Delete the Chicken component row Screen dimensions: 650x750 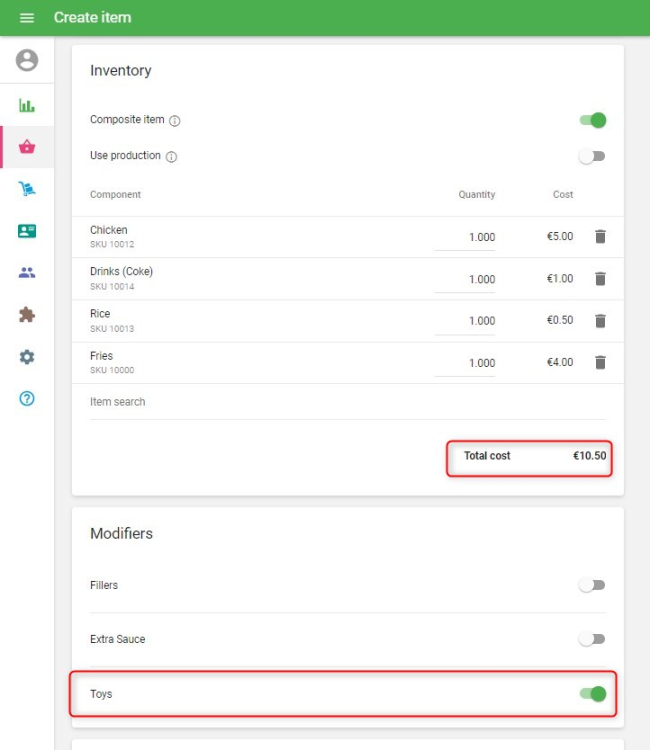click(600, 237)
